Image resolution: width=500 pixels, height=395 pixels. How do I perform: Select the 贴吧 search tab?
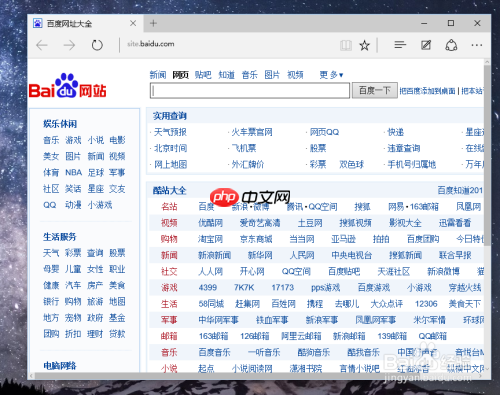pyautogui.click(x=203, y=75)
